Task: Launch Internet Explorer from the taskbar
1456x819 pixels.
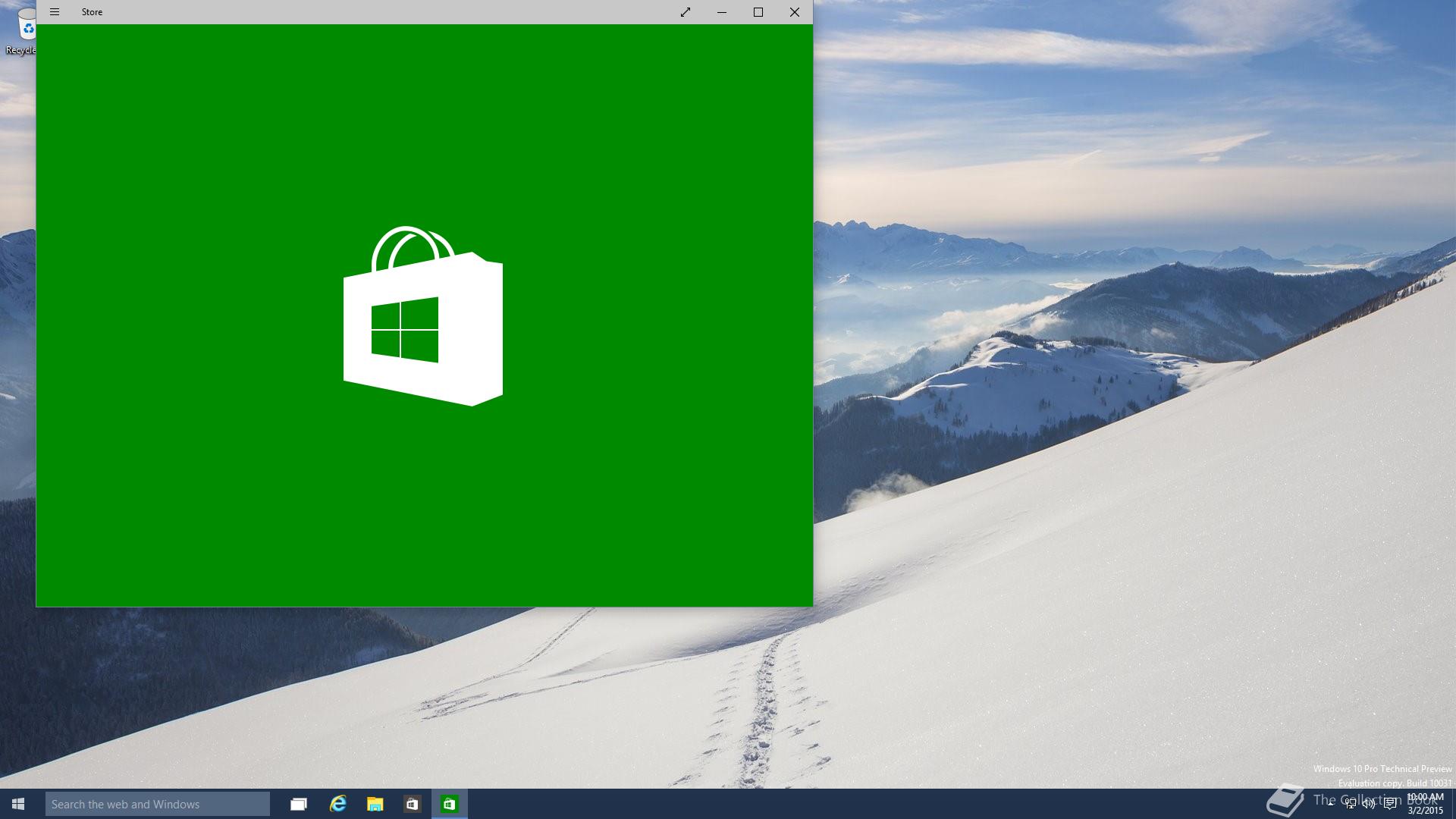Action: pyautogui.click(x=337, y=804)
